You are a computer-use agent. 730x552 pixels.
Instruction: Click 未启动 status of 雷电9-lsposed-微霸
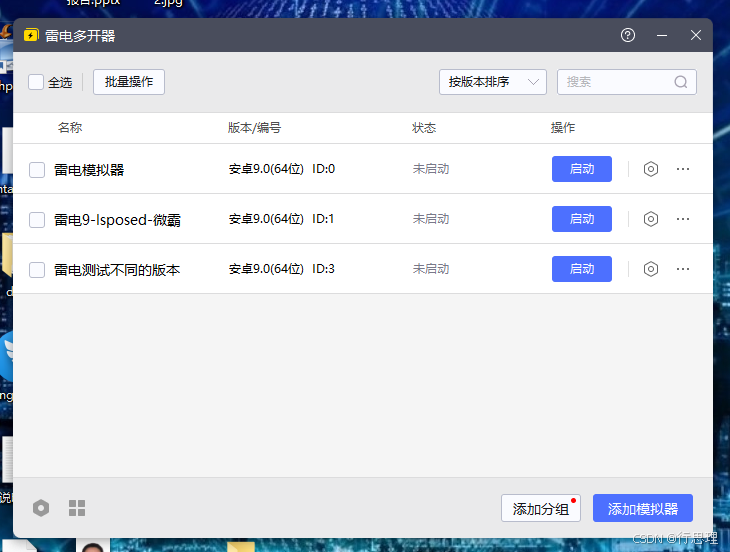tap(431, 219)
